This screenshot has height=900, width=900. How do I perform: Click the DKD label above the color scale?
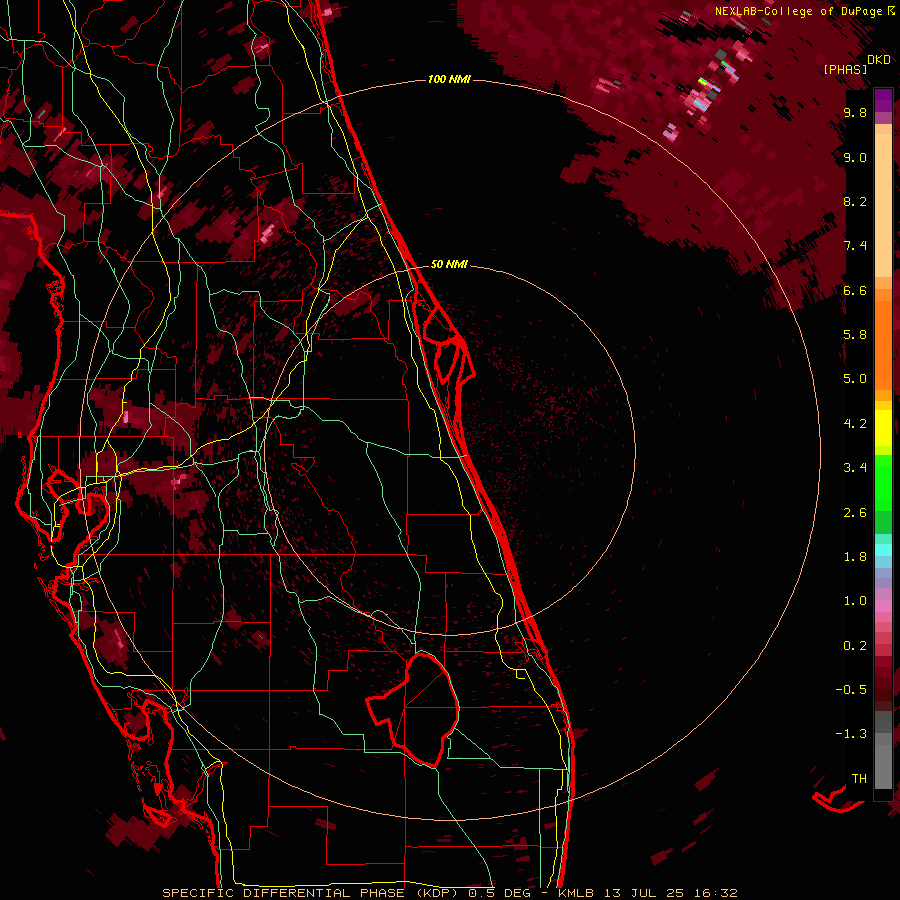pyautogui.click(x=879, y=60)
